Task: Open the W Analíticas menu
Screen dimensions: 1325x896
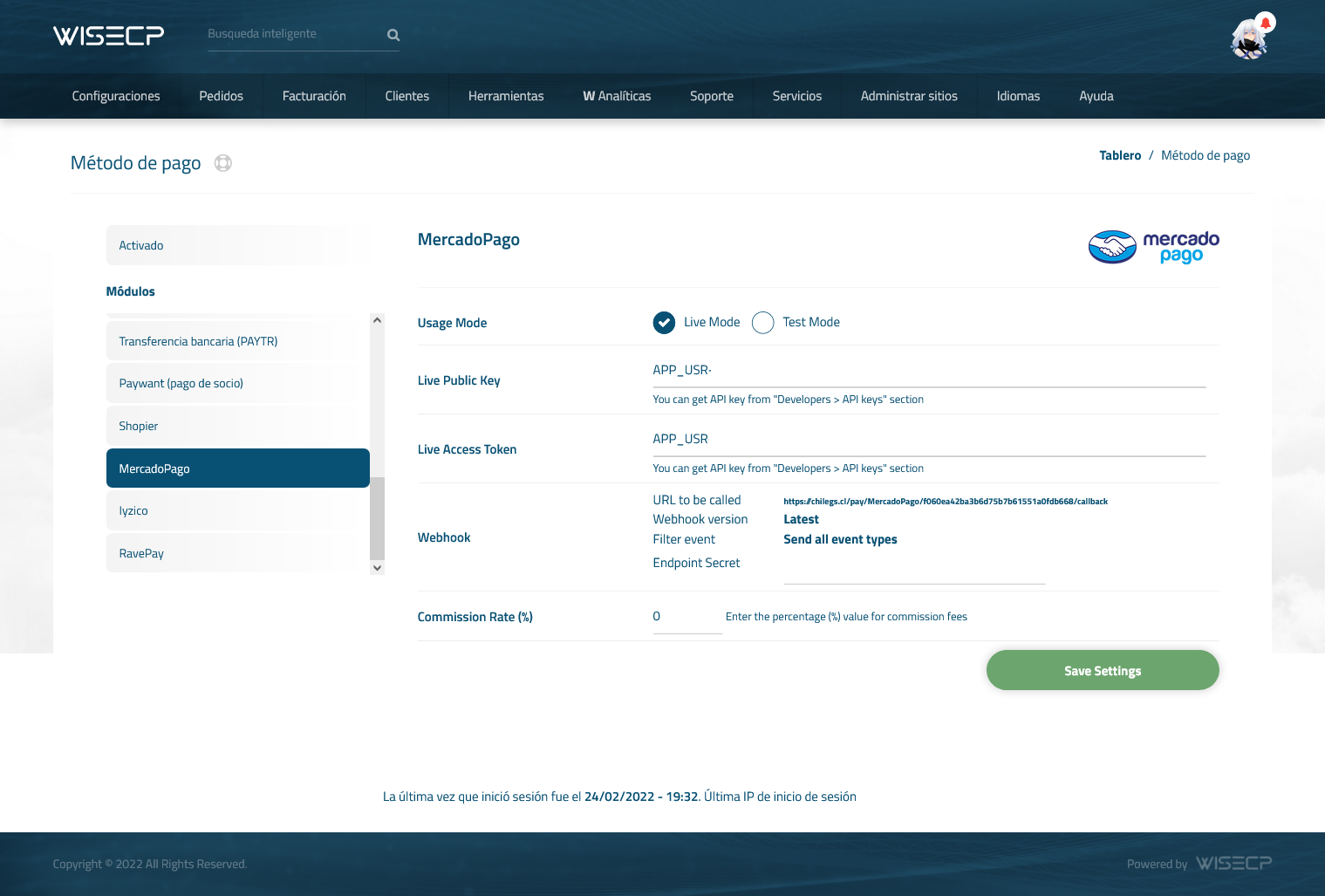Action: click(617, 96)
